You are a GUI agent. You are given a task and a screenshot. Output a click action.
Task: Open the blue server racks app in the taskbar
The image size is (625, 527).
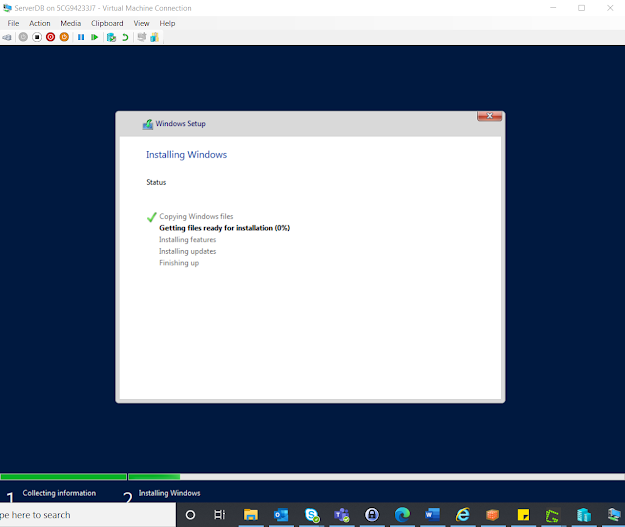(x=584, y=515)
